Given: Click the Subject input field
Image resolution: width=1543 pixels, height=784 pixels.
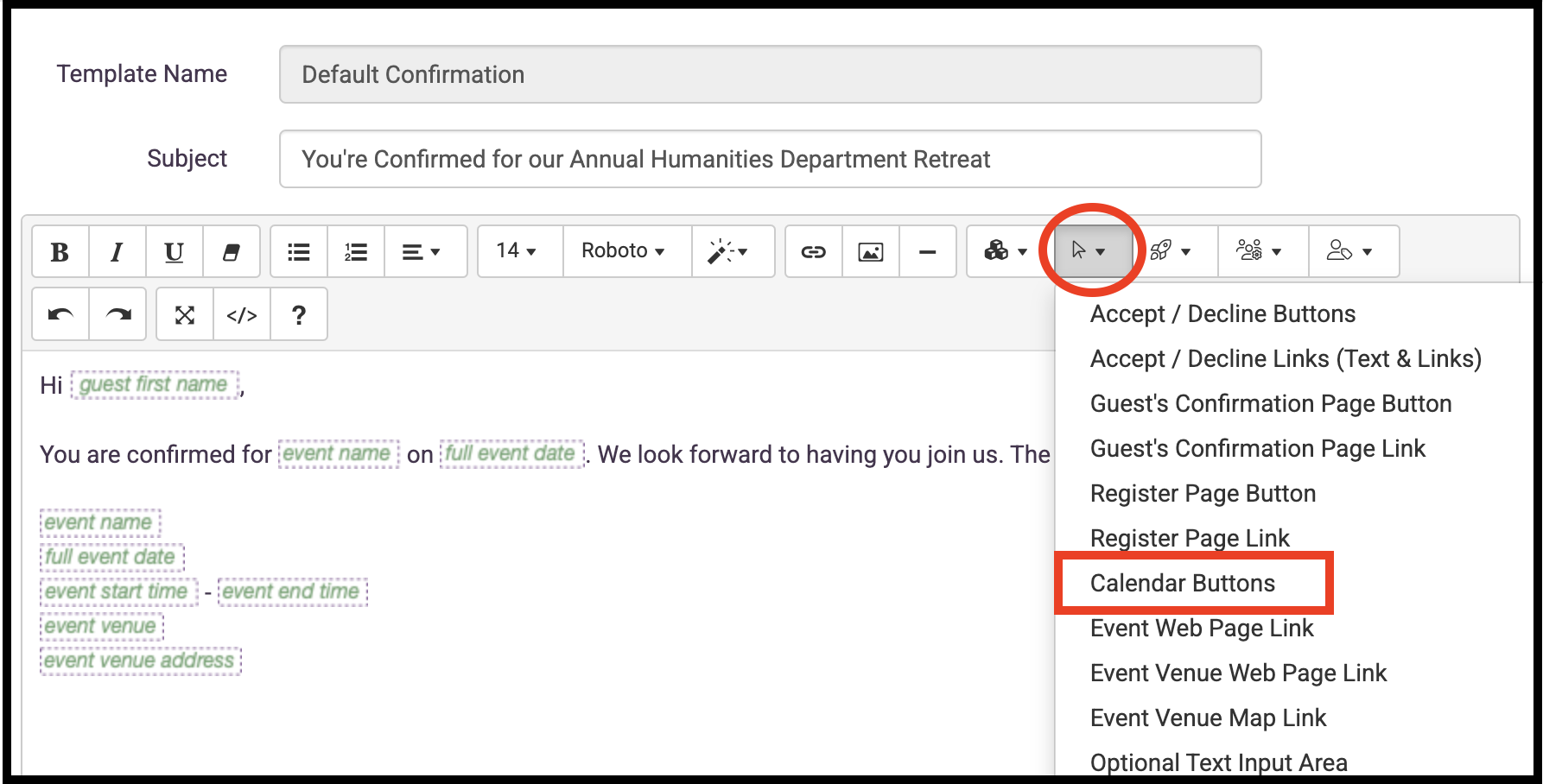Looking at the screenshot, I should tap(770, 160).
